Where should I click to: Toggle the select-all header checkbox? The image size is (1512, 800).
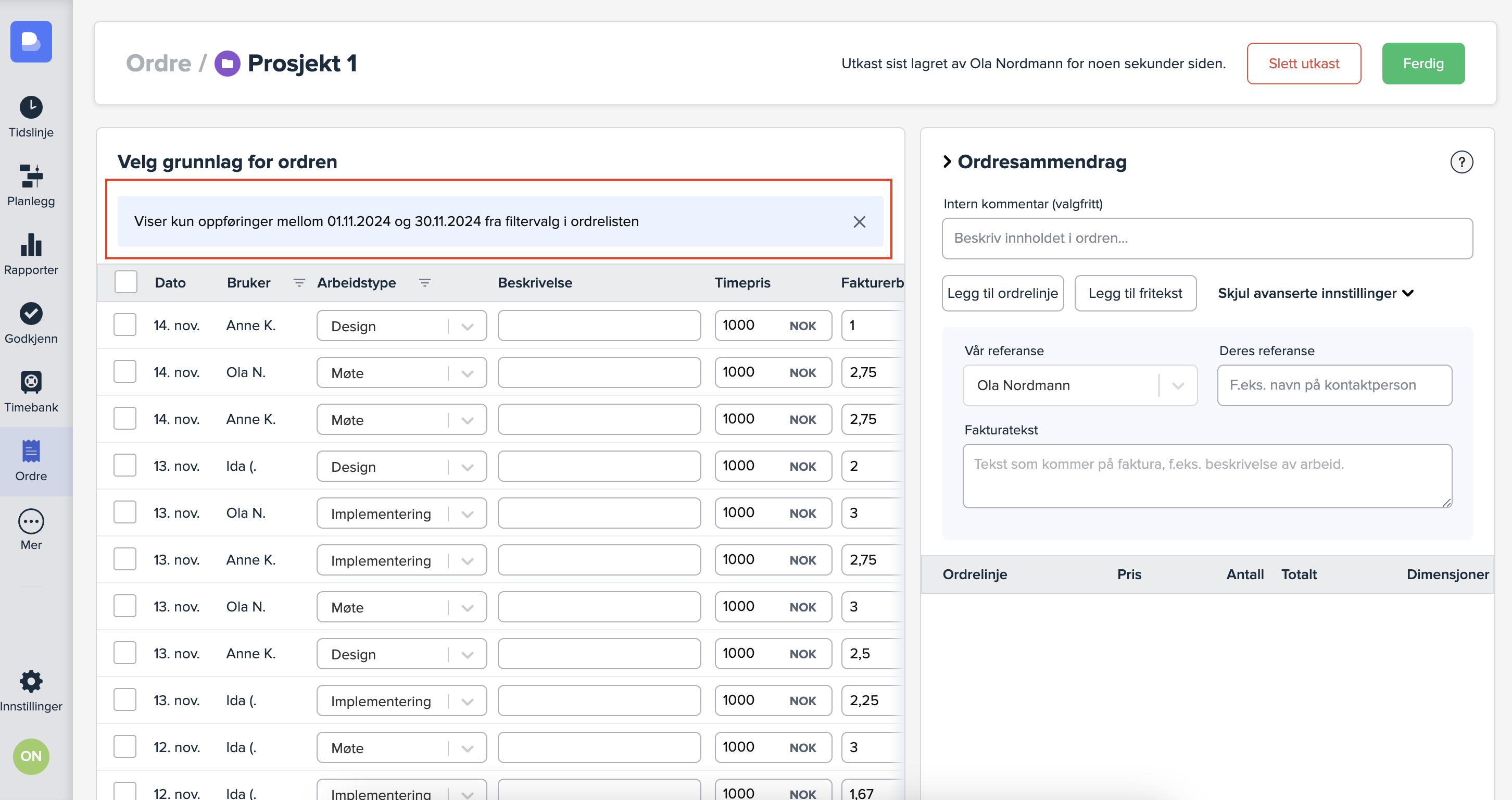click(x=125, y=282)
